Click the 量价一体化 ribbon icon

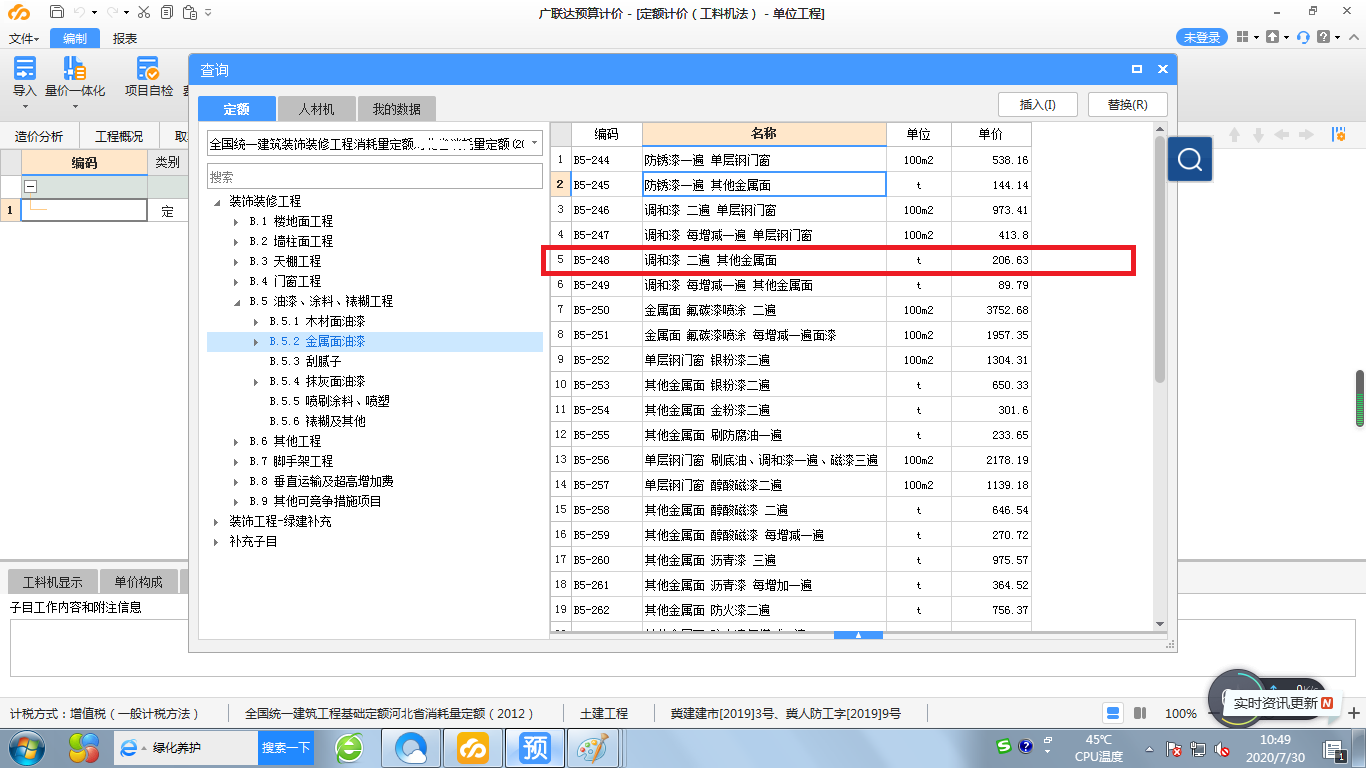coord(75,68)
